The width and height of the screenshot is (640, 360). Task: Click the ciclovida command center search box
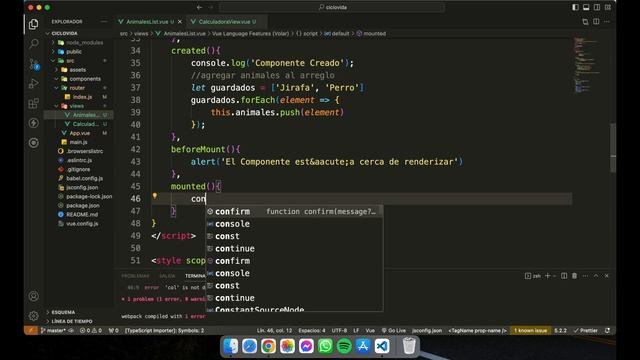pyautogui.click(x=332, y=7)
